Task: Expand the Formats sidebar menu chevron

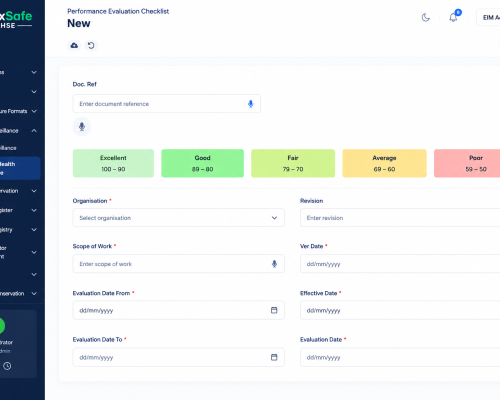Action: (x=34, y=111)
